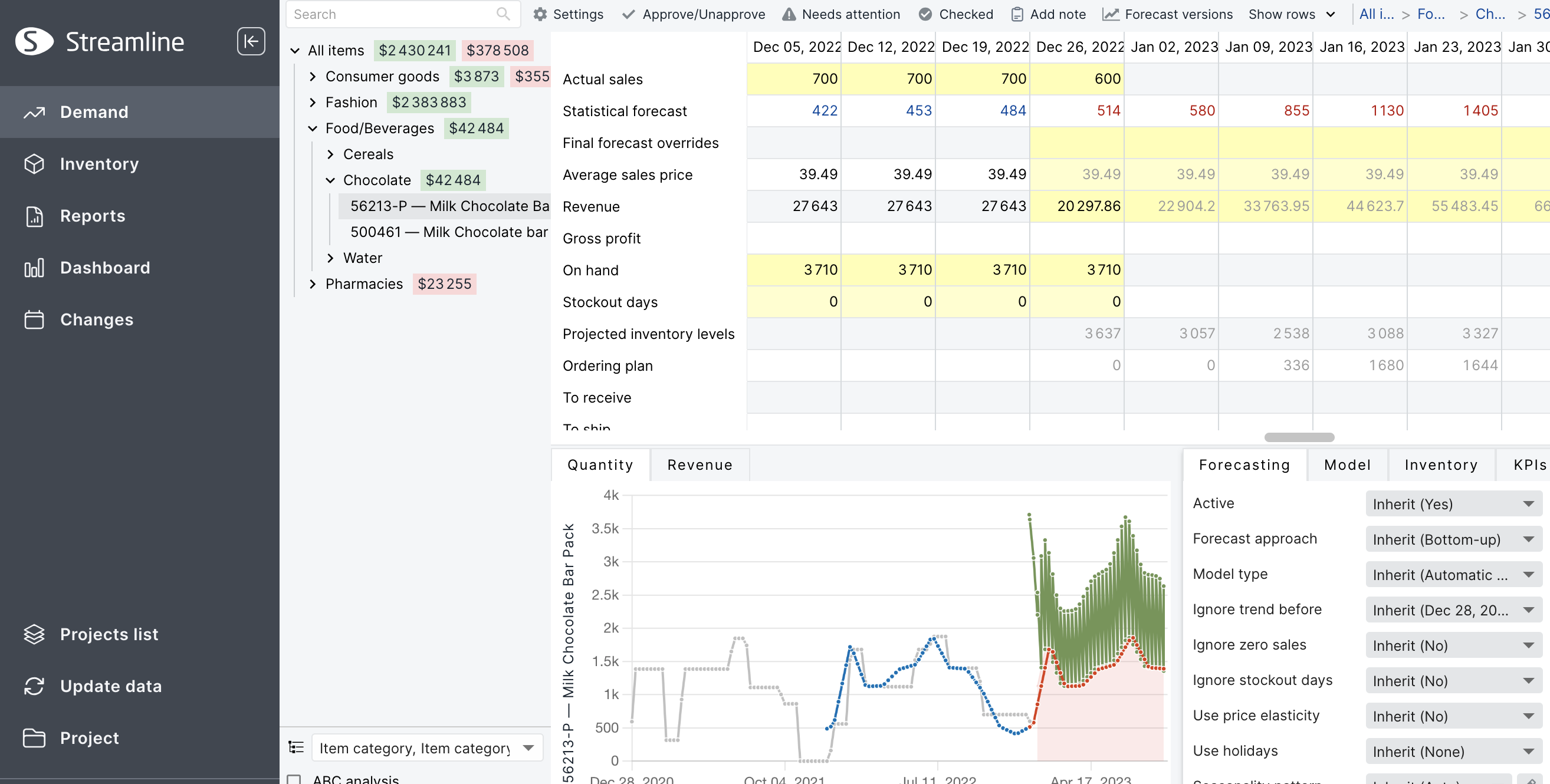
Task: Click the horizontal scrollbar under the table
Action: (1299, 437)
